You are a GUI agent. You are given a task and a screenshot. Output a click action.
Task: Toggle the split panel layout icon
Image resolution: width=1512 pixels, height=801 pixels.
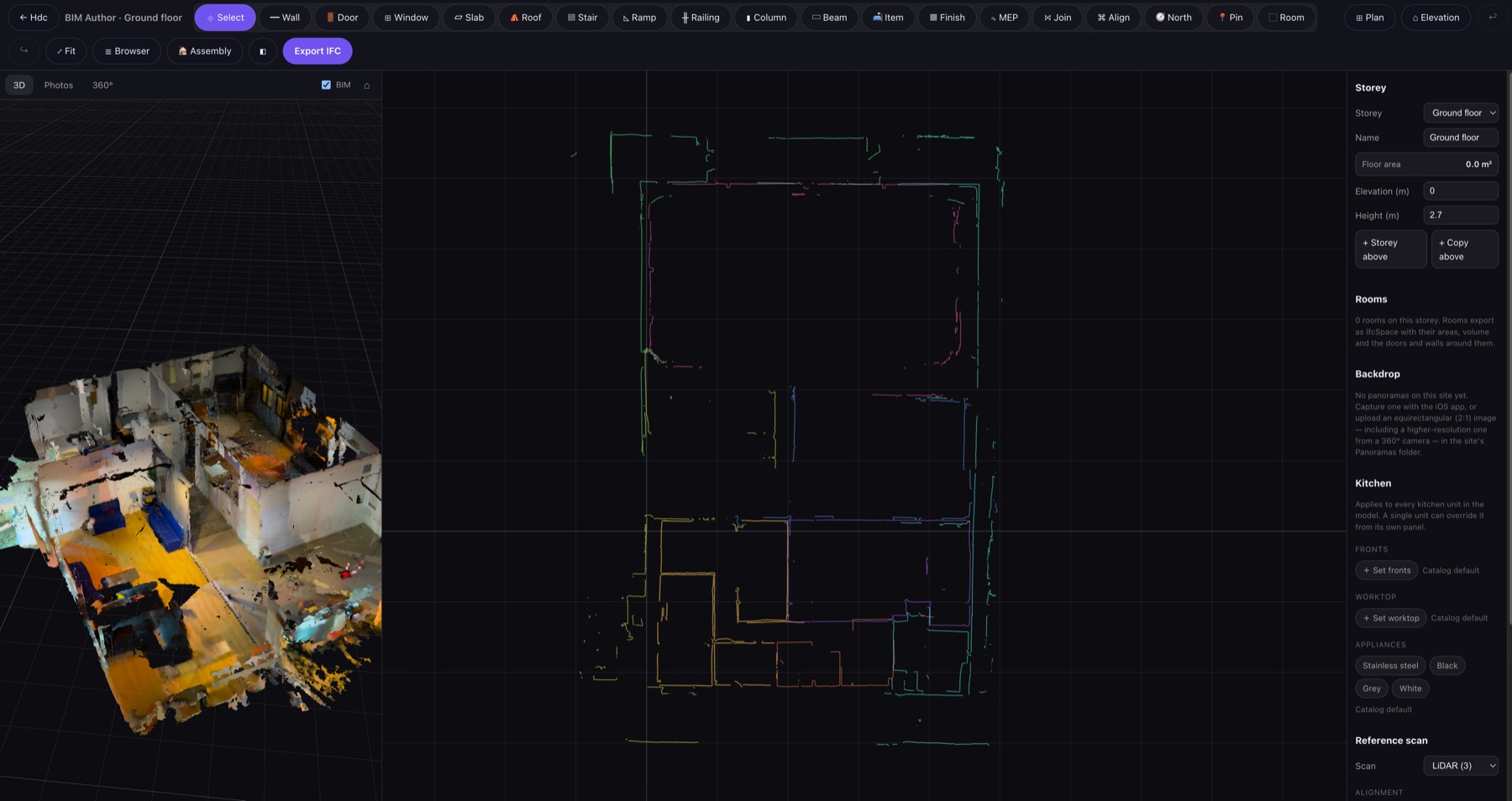tap(263, 51)
